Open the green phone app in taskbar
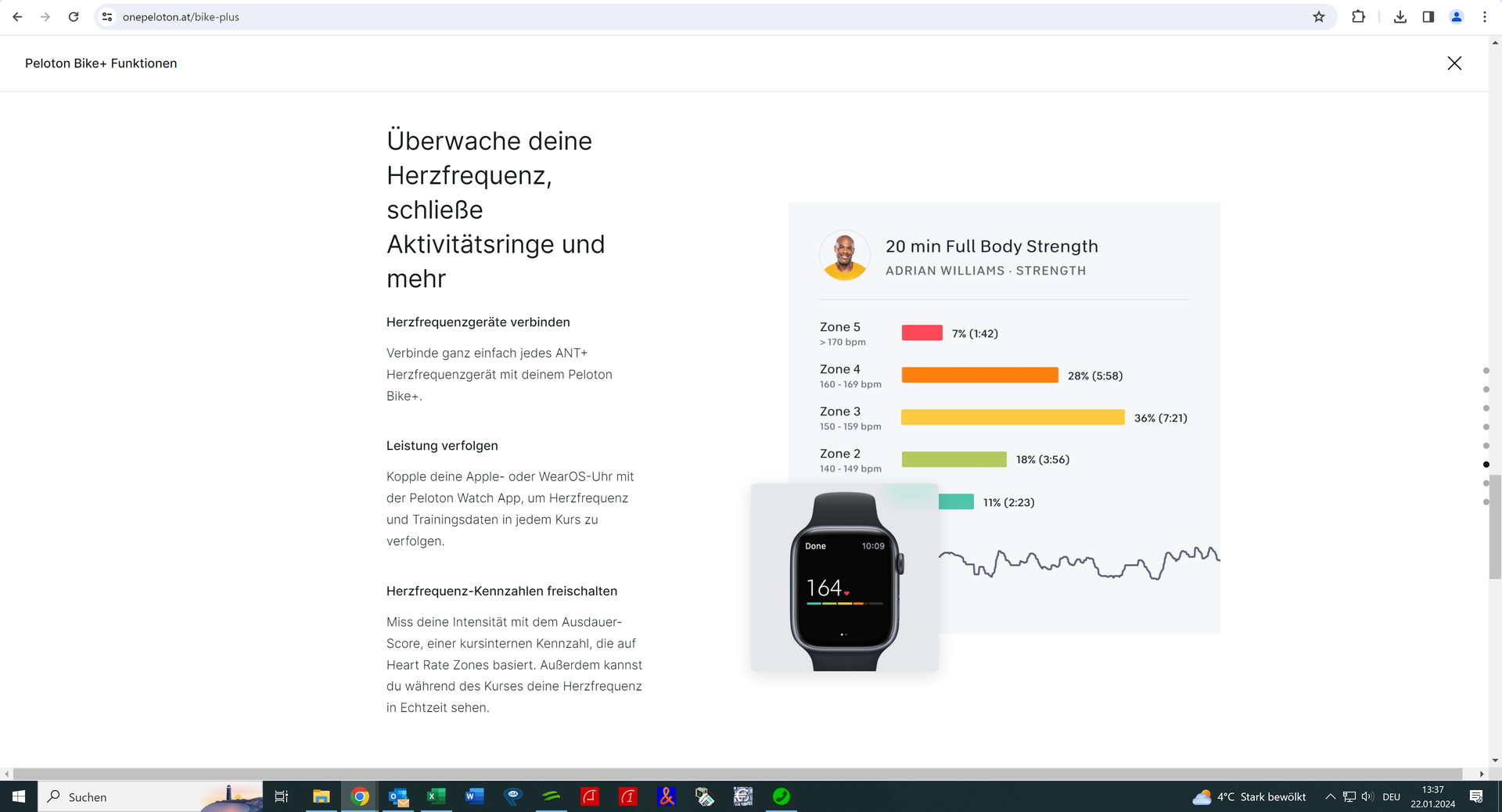The image size is (1502, 812). (782, 796)
